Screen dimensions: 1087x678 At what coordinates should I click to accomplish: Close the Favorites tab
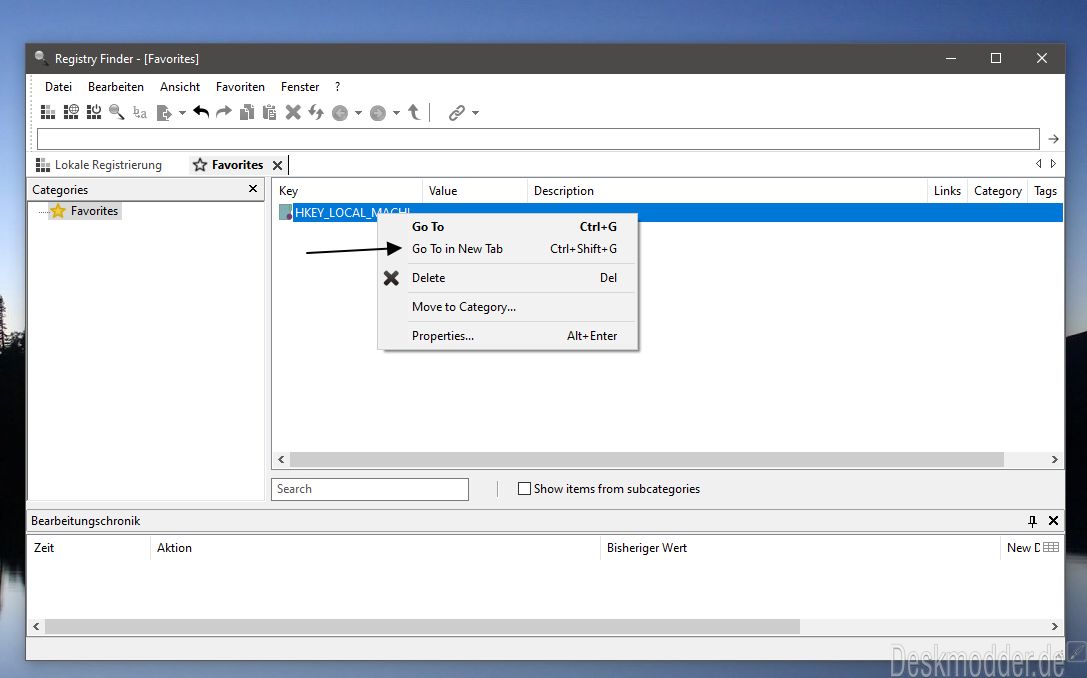[277, 165]
